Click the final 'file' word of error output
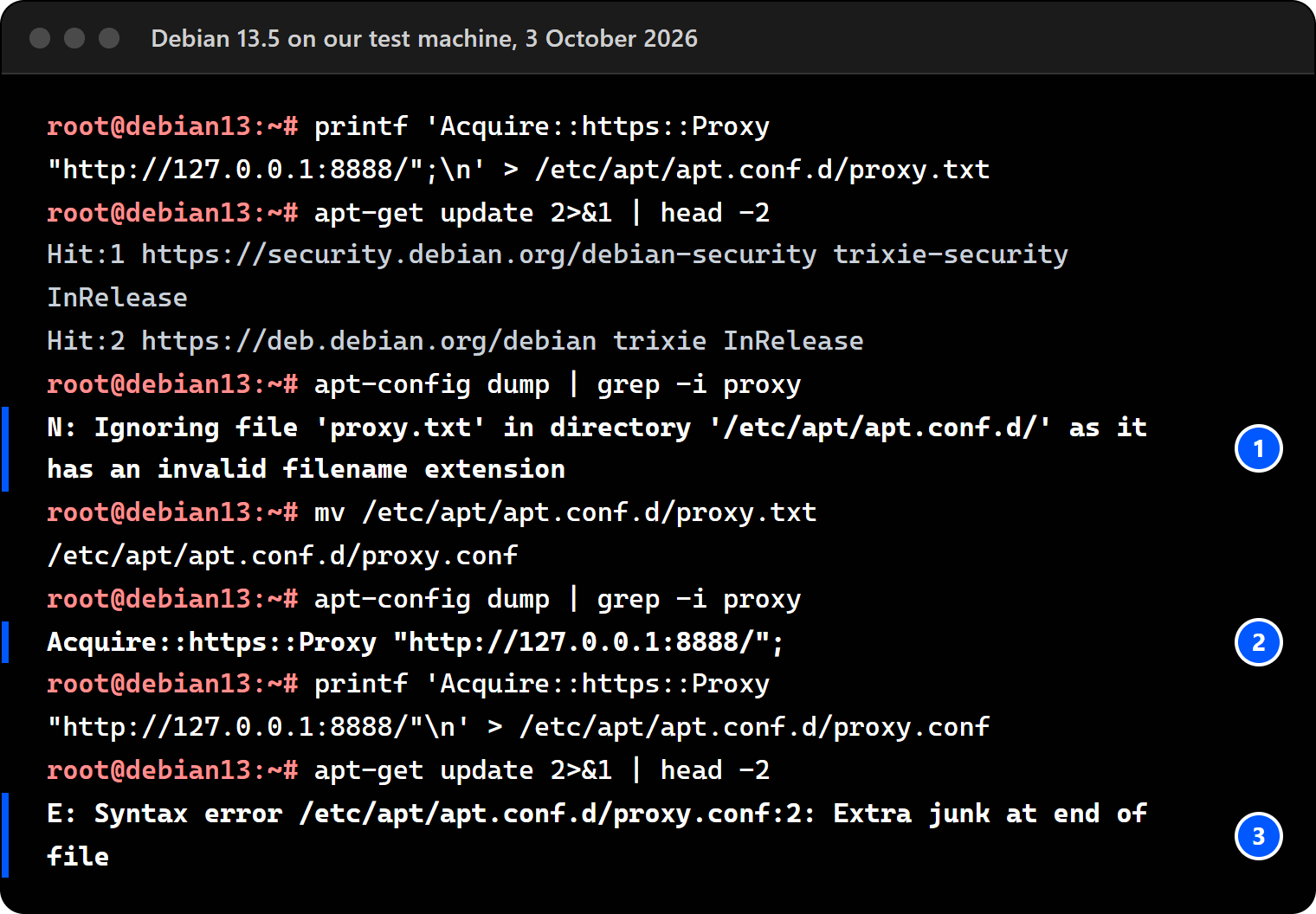The image size is (1316, 914). (78, 857)
